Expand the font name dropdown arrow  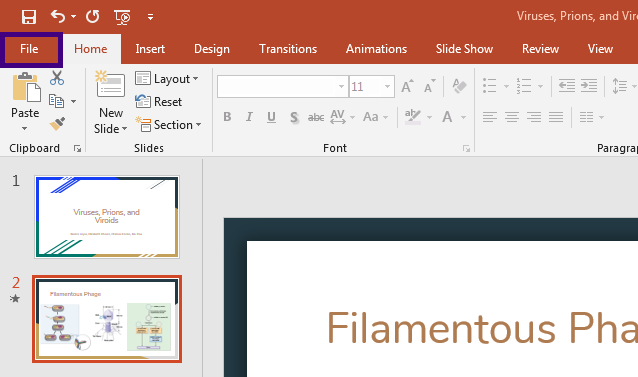coord(341,86)
